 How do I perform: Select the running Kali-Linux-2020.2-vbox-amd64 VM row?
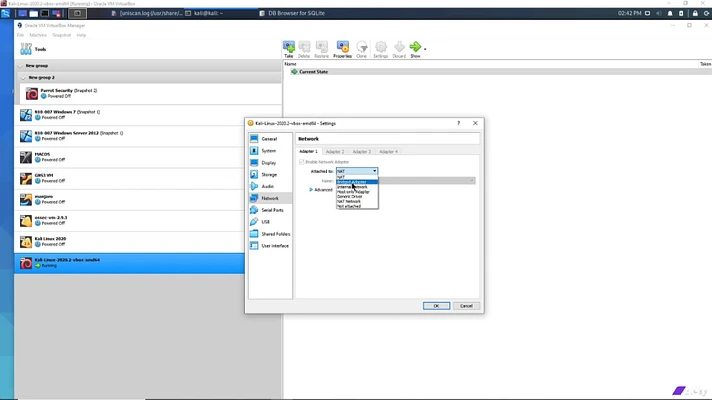pyautogui.click(x=129, y=263)
